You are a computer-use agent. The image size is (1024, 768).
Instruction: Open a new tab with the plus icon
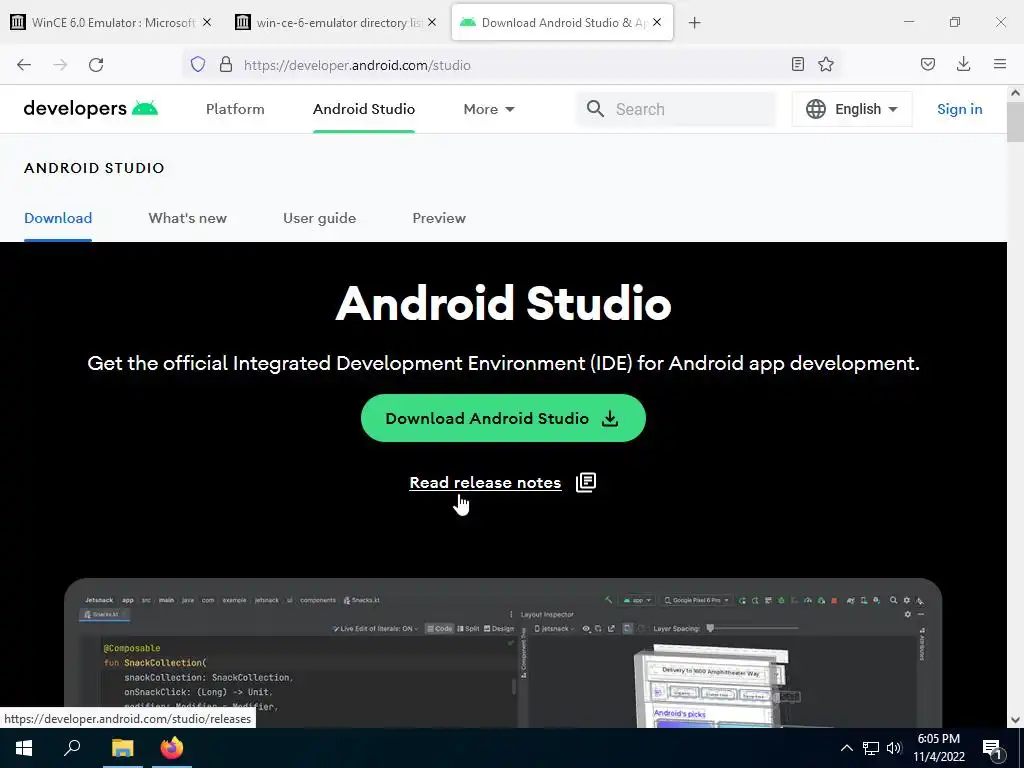point(695,23)
